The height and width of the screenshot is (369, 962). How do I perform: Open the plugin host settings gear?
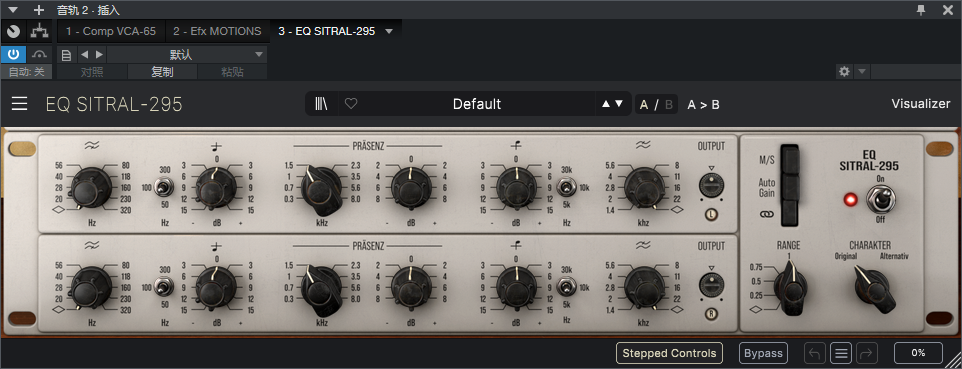pos(844,72)
